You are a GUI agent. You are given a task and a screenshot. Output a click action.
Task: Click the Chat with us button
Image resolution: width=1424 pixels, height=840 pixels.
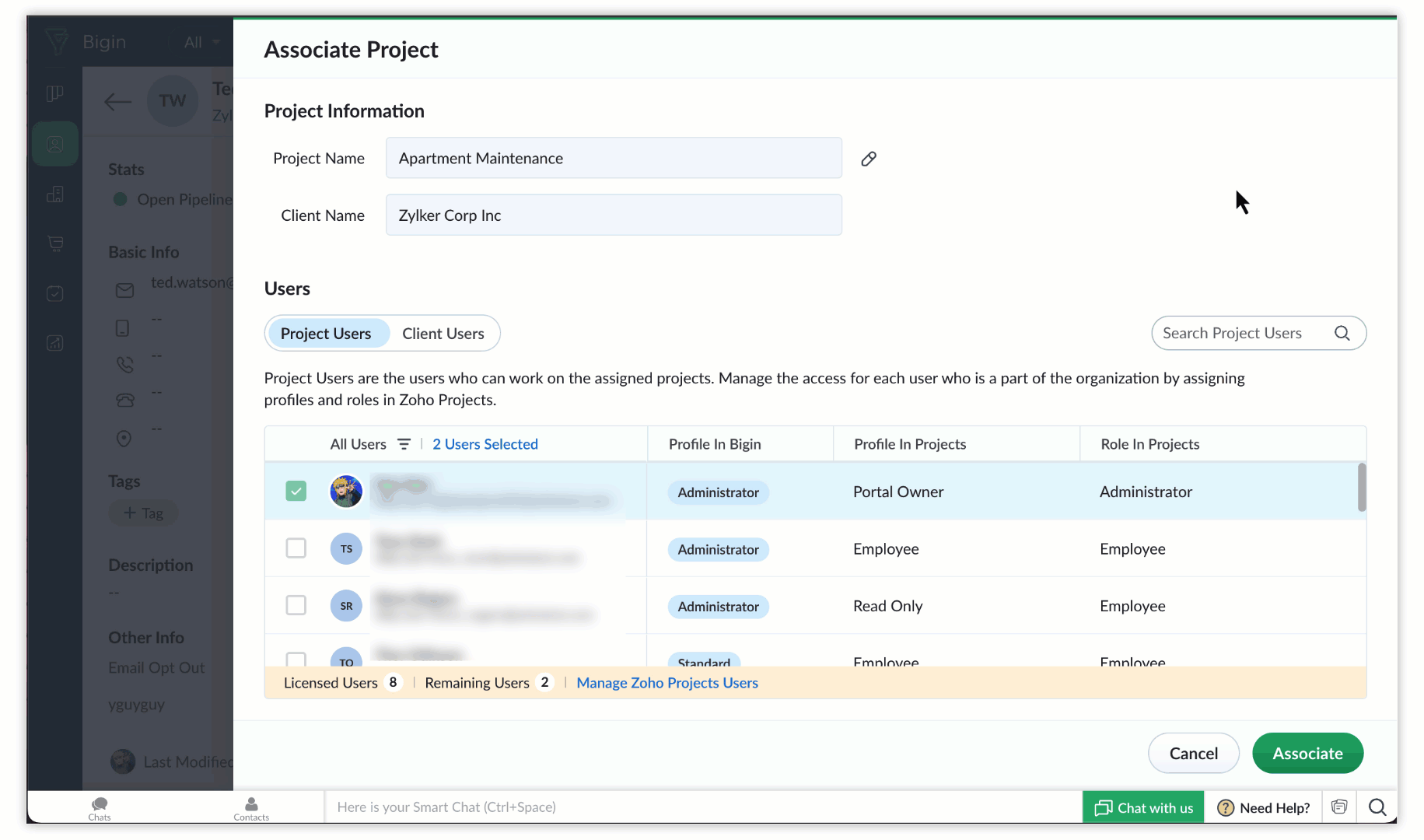tap(1143, 807)
